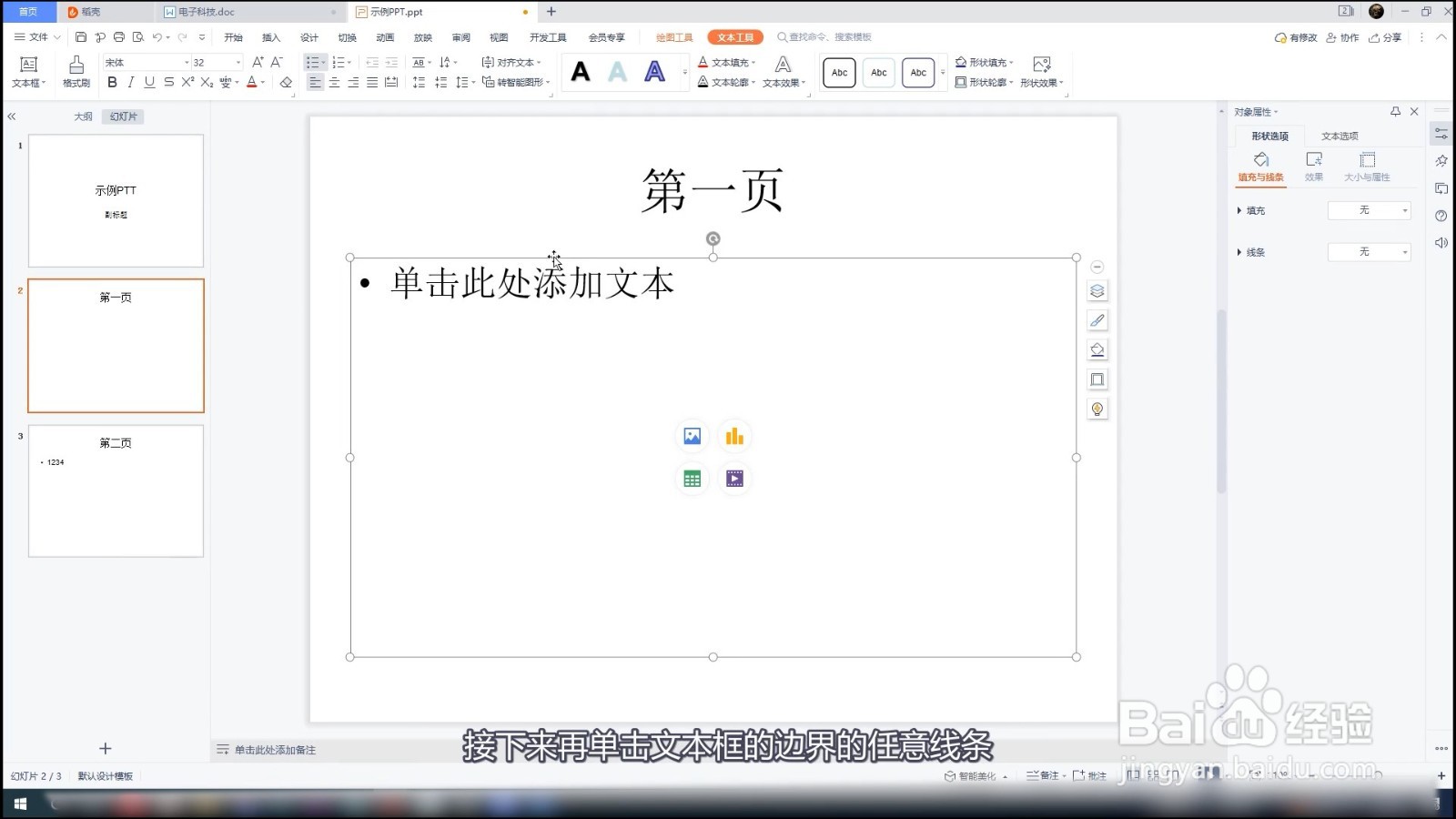Toggle italic formatting

tap(131, 82)
